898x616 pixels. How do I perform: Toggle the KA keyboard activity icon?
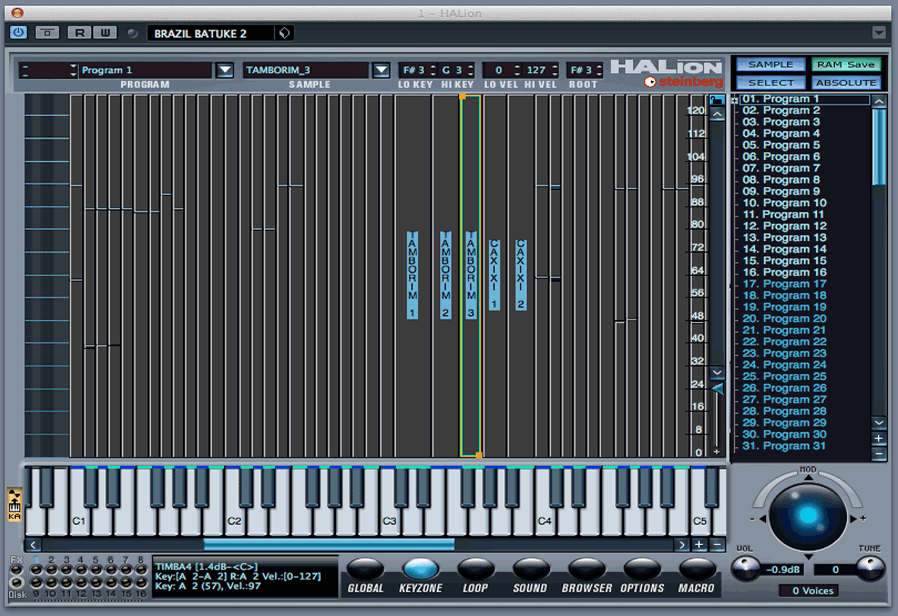tap(14, 504)
